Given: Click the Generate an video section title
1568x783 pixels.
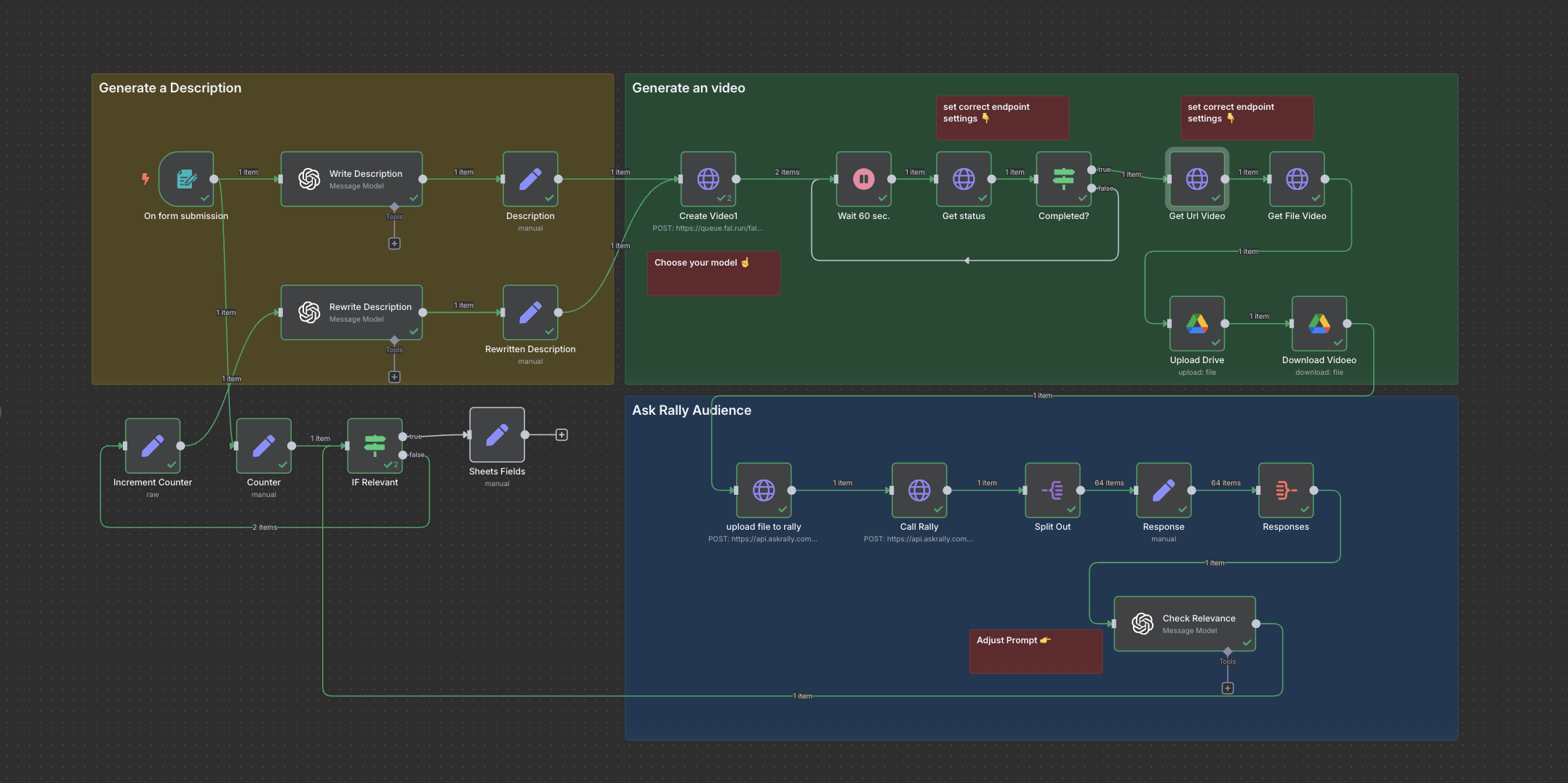Looking at the screenshot, I should point(689,88).
